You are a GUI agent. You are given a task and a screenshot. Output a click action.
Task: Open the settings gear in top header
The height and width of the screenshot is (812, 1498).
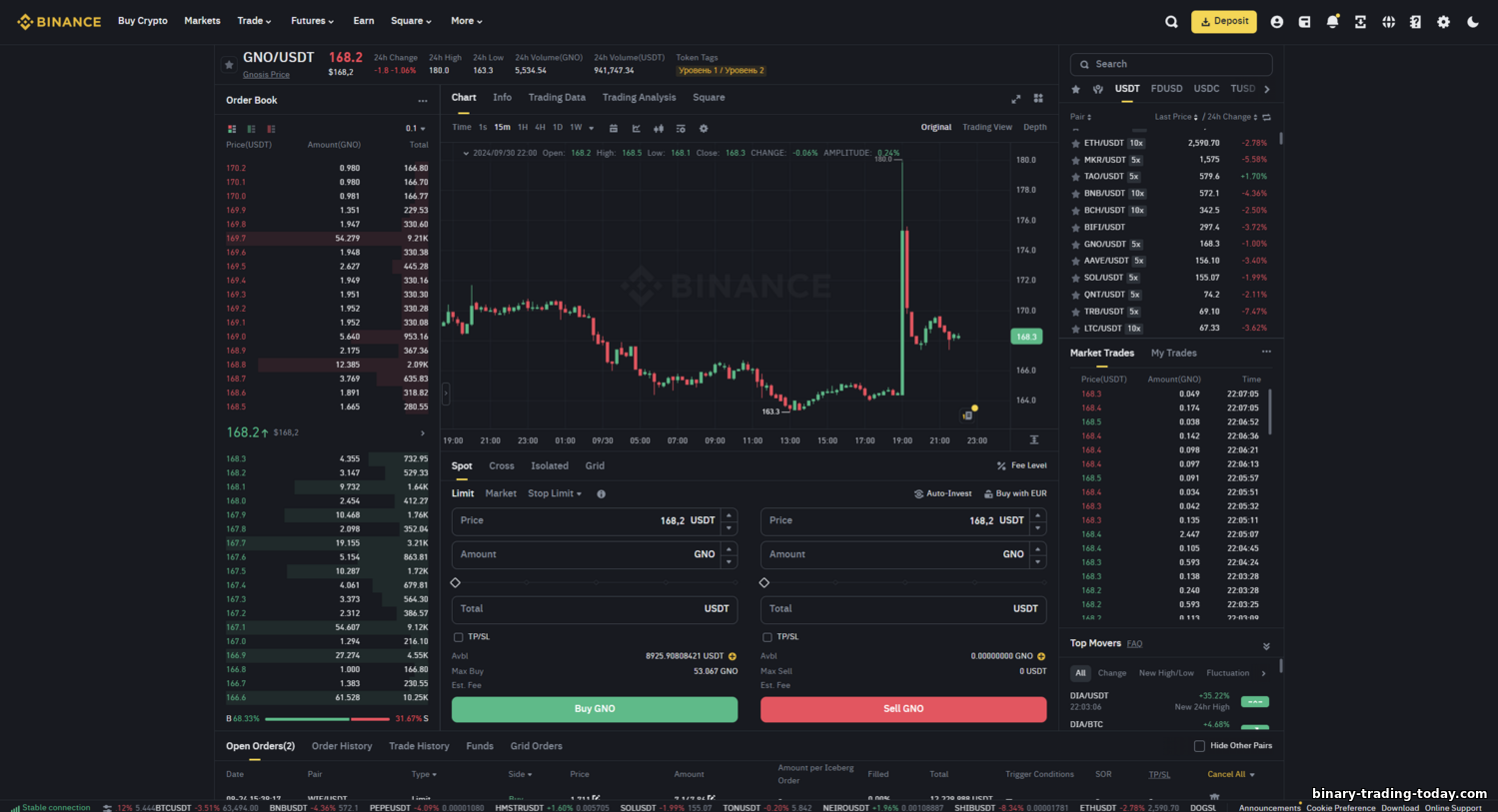[1443, 21]
